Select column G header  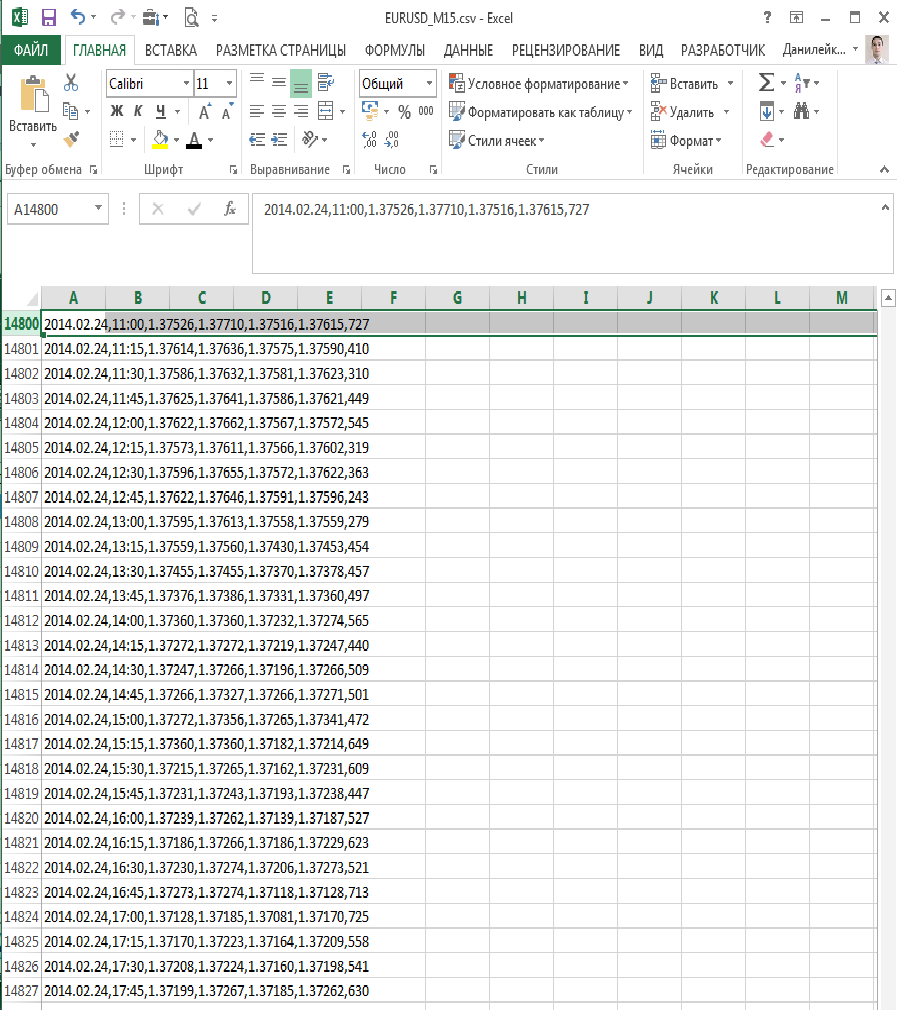[457, 298]
